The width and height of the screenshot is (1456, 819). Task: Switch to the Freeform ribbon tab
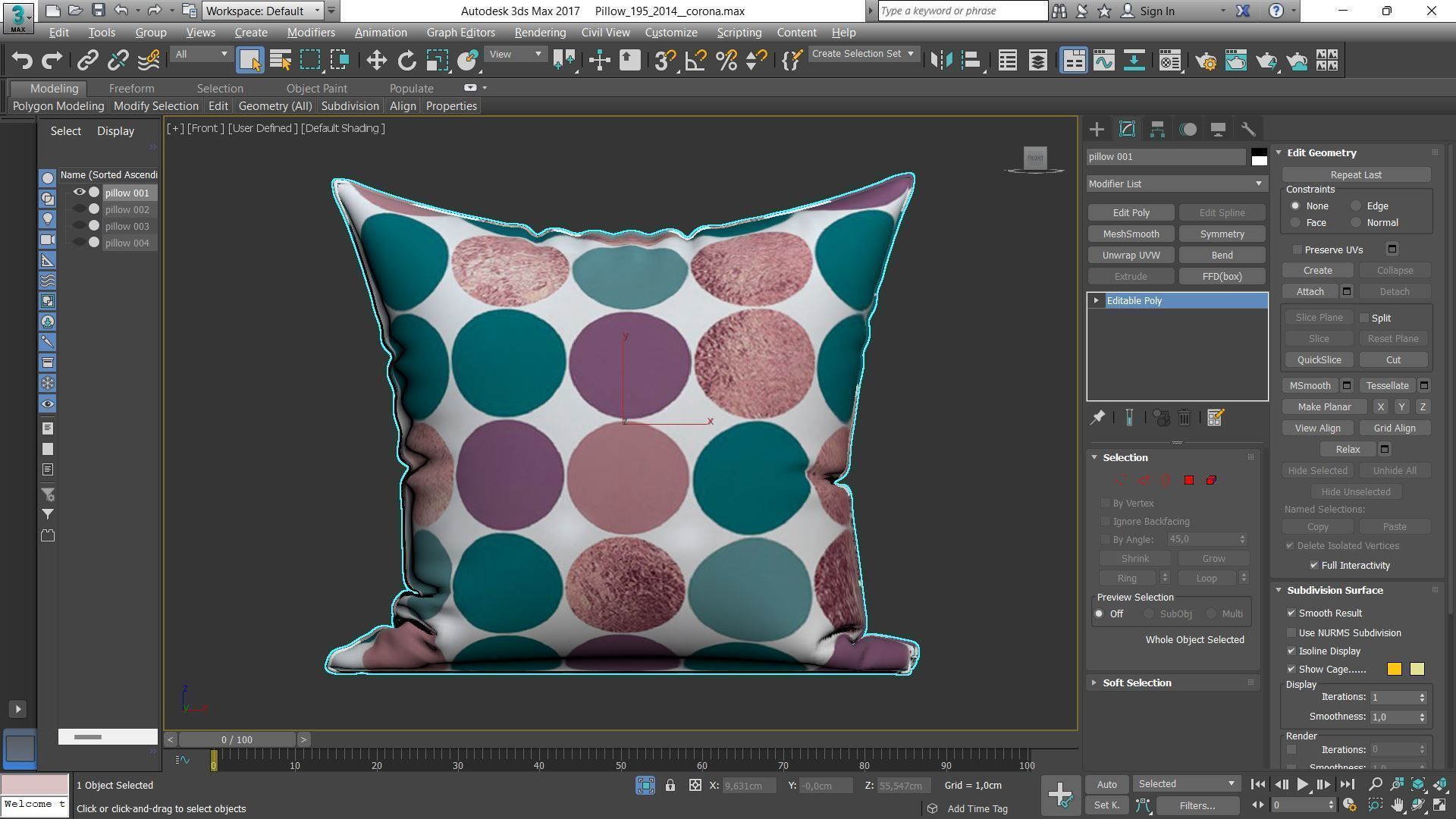coord(131,89)
